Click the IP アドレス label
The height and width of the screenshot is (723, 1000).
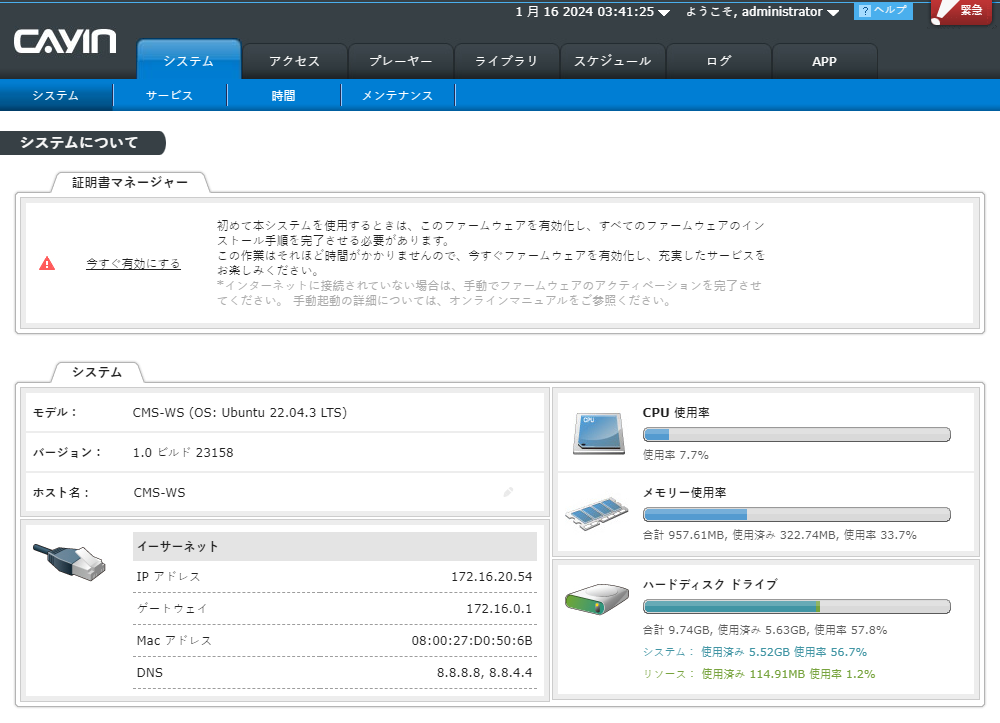coord(168,576)
